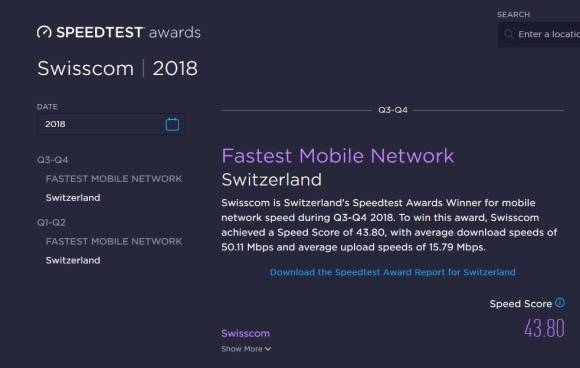Click Q1-Q2 heading in the sidebar

(x=51, y=223)
